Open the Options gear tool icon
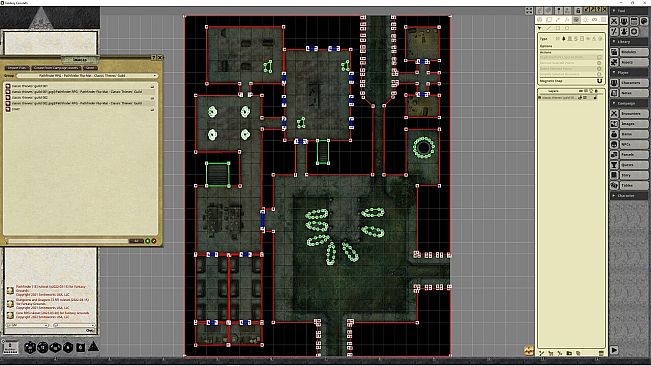 [x=634, y=32]
